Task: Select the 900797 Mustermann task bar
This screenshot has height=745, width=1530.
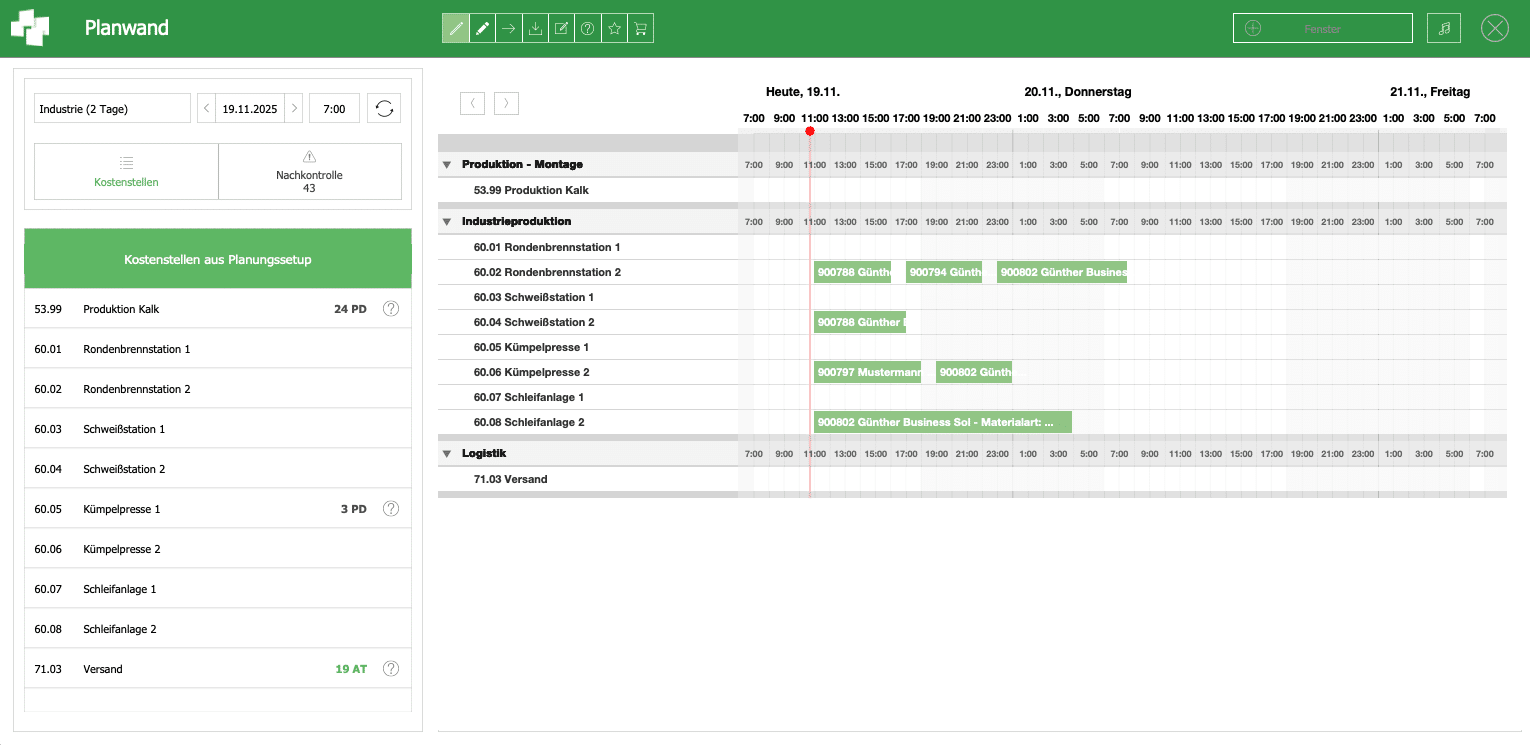Action: 867,372
